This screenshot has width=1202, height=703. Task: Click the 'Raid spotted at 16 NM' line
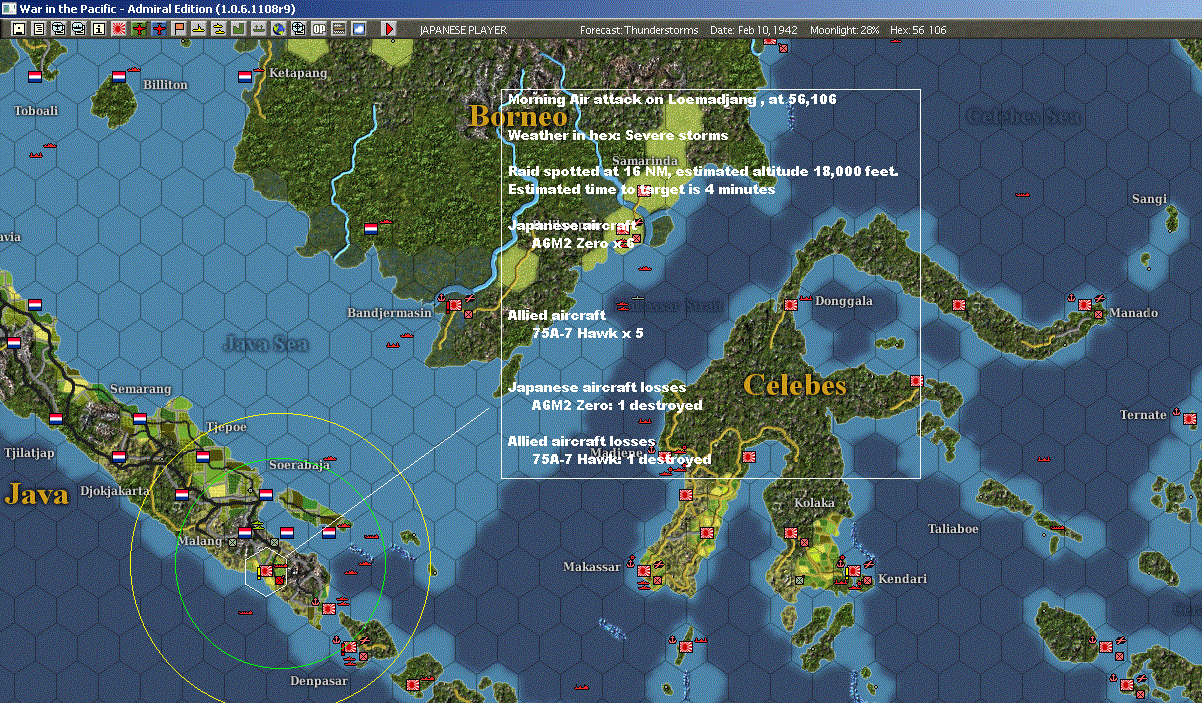tap(703, 172)
